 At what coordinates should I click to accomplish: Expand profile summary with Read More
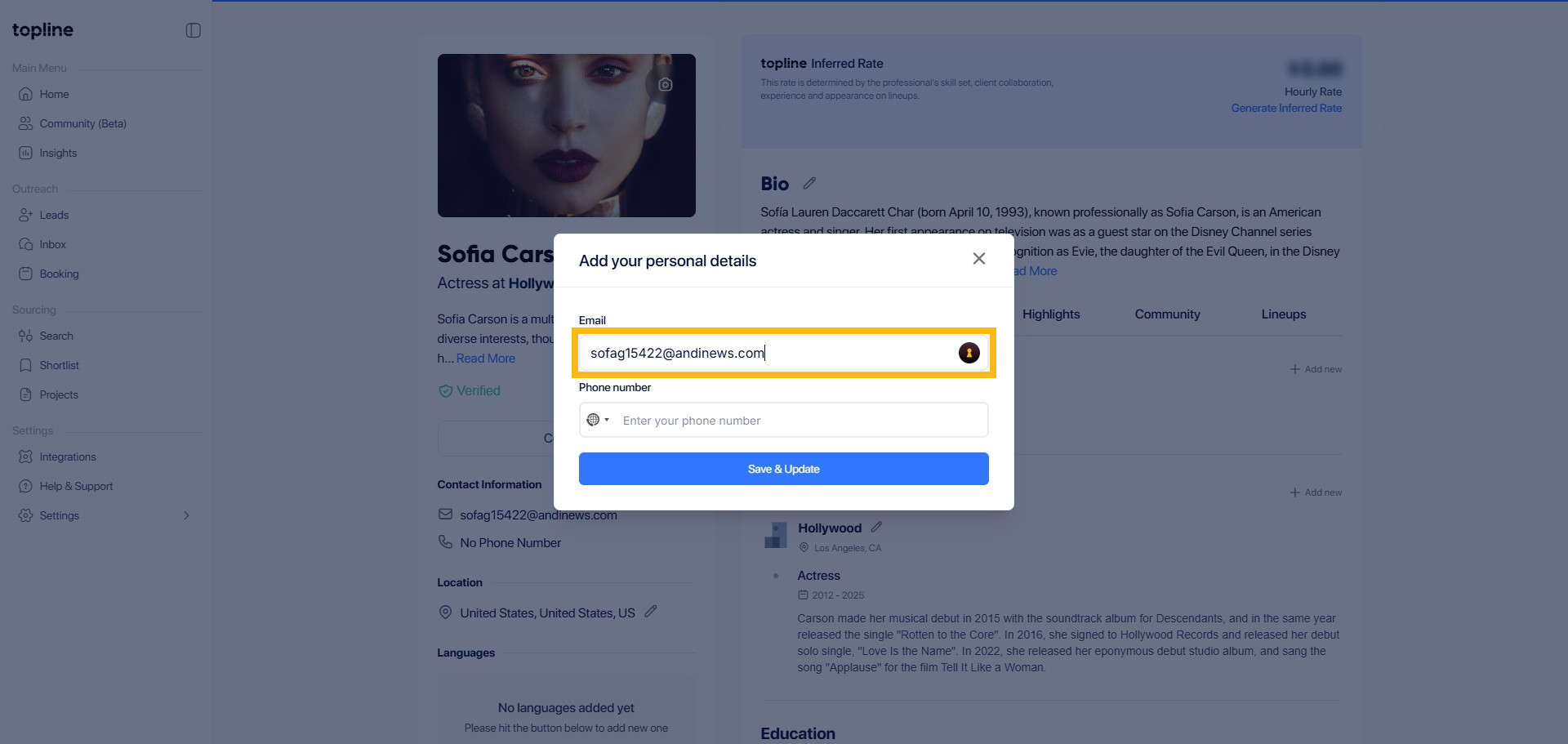(486, 359)
